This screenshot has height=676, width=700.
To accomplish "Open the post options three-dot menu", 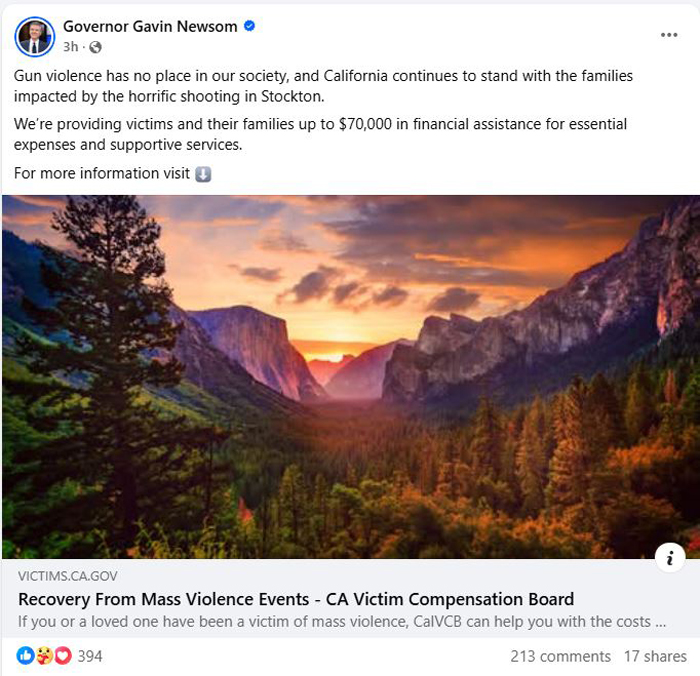I will pos(669,35).
